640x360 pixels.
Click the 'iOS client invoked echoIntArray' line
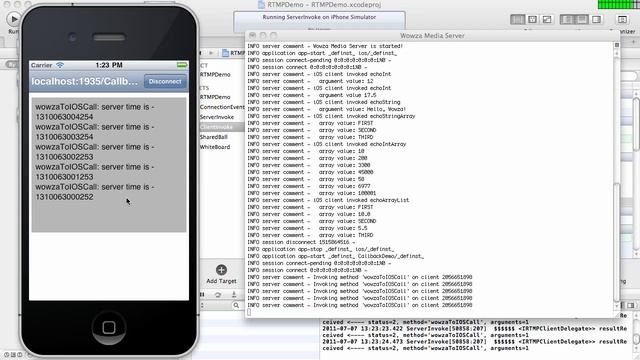(x=327, y=144)
